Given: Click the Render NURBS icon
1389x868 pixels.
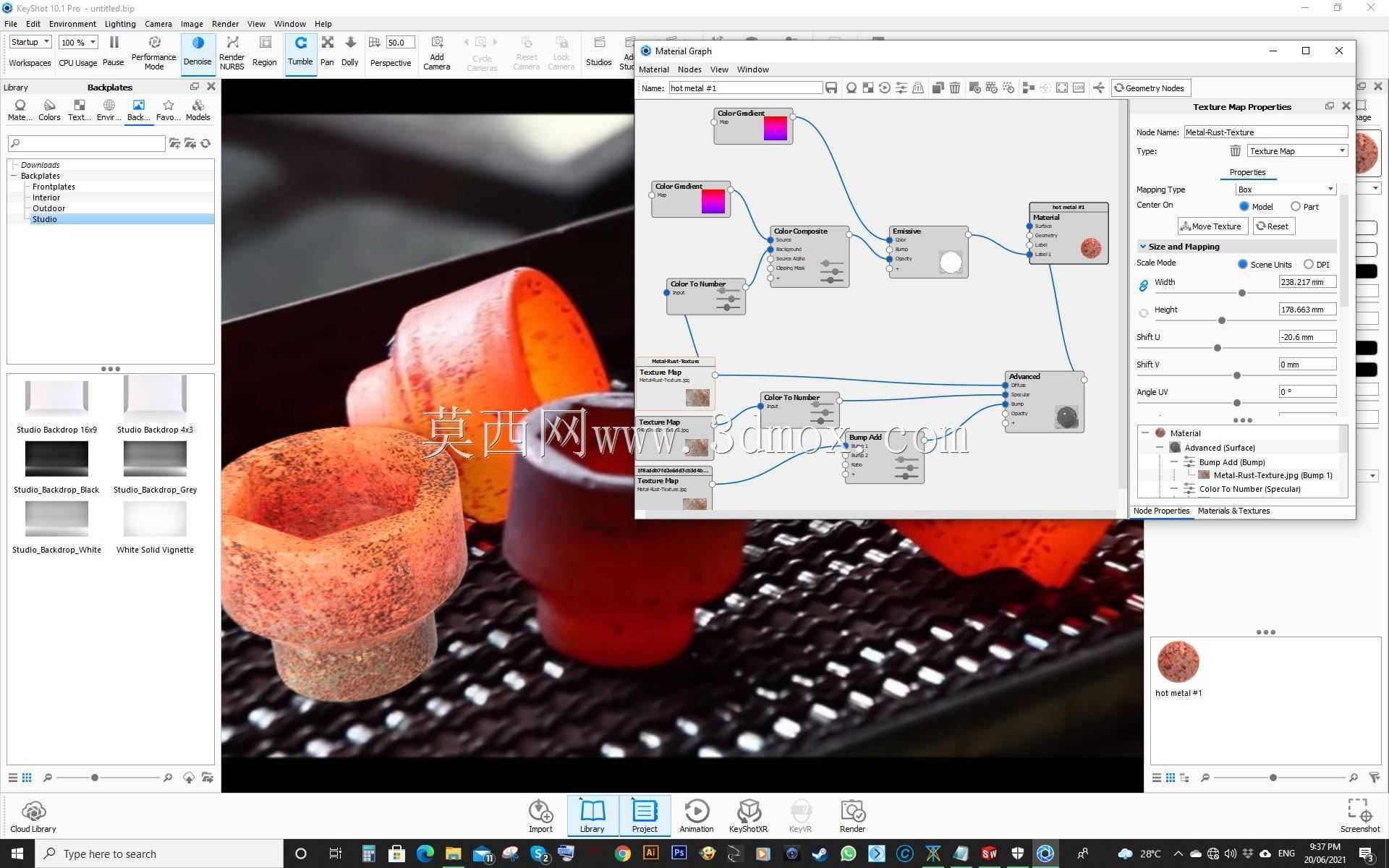Looking at the screenshot, I should click(x=232, y=43).
